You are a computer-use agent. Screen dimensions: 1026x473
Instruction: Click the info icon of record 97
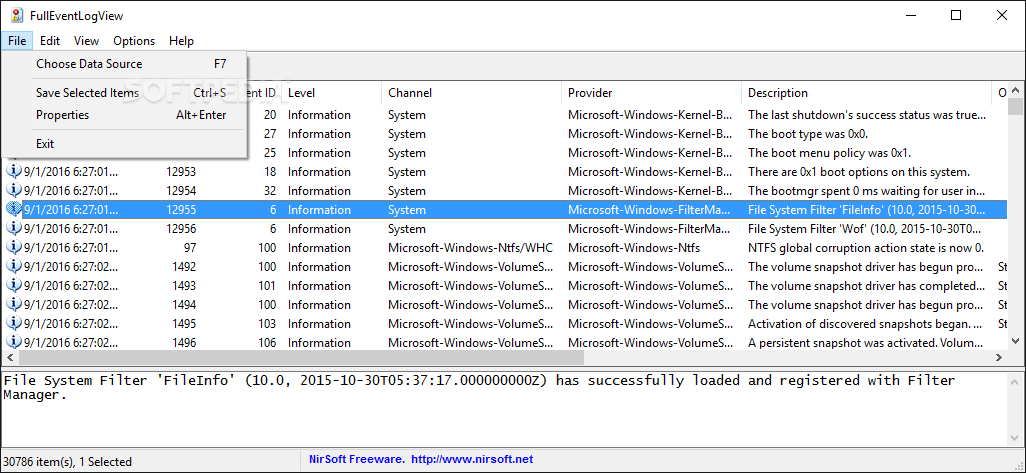click(14, 248)
